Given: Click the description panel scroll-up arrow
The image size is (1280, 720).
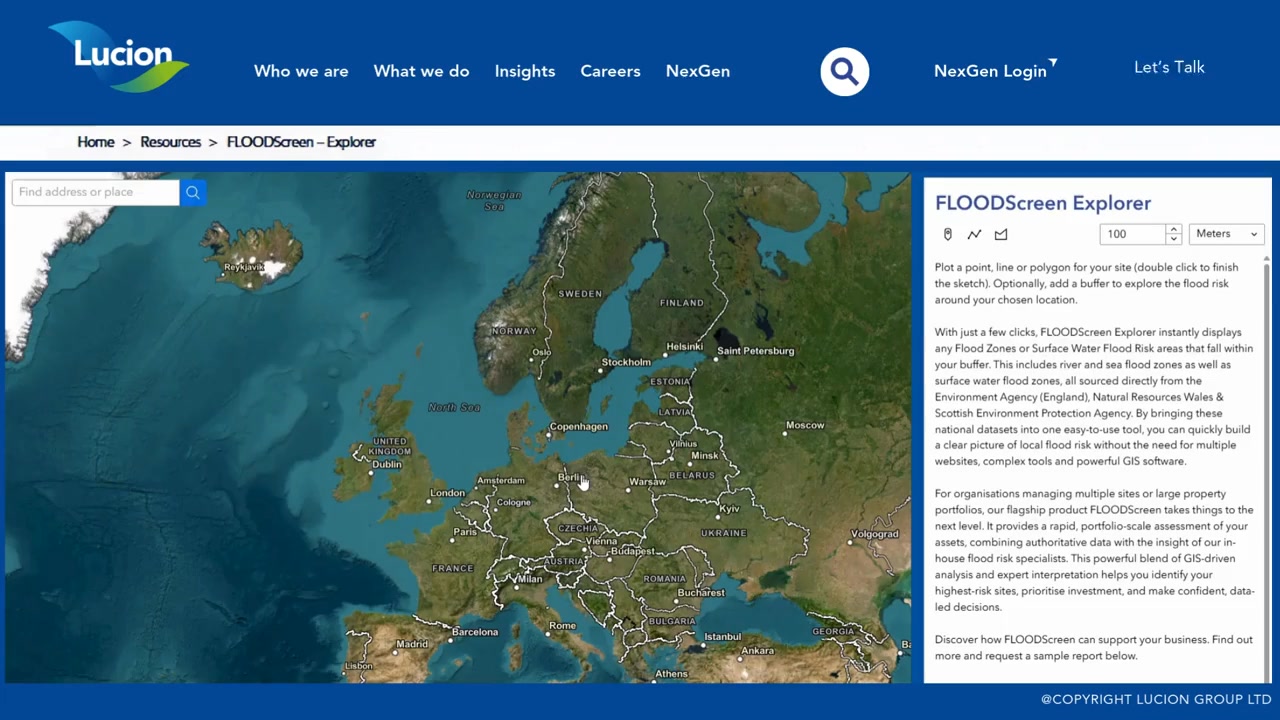Looking at the screenshot, I should pyautogui.click(x=1266, y=261).
